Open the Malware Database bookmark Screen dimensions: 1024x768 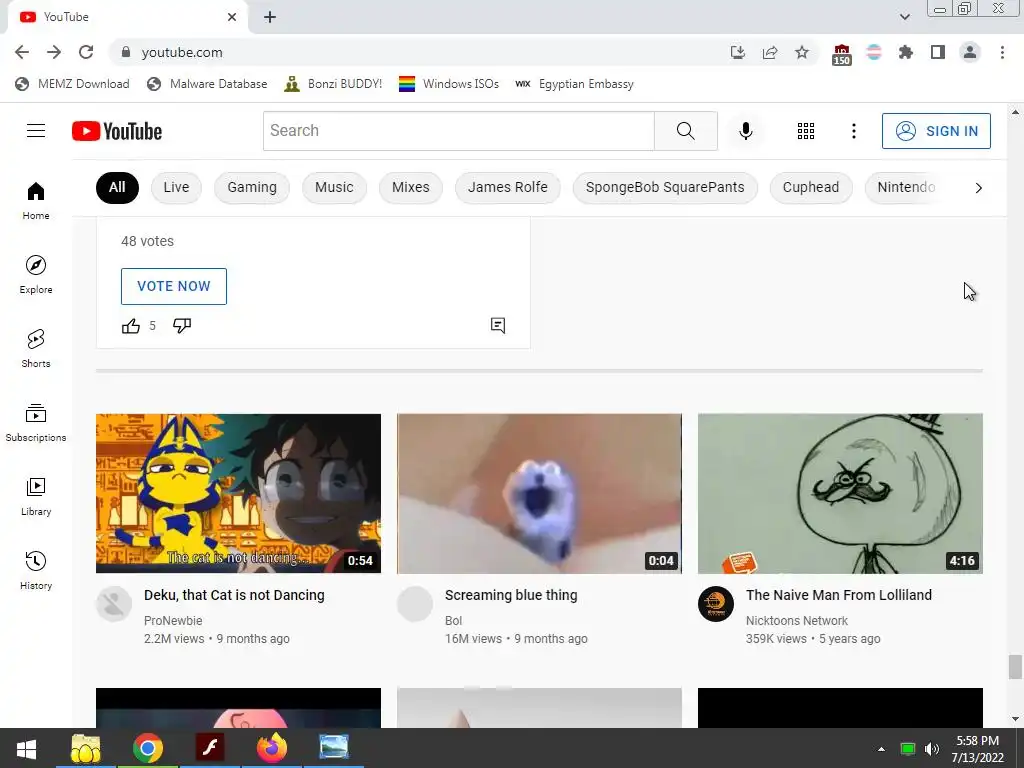click(x=207, y=84)
